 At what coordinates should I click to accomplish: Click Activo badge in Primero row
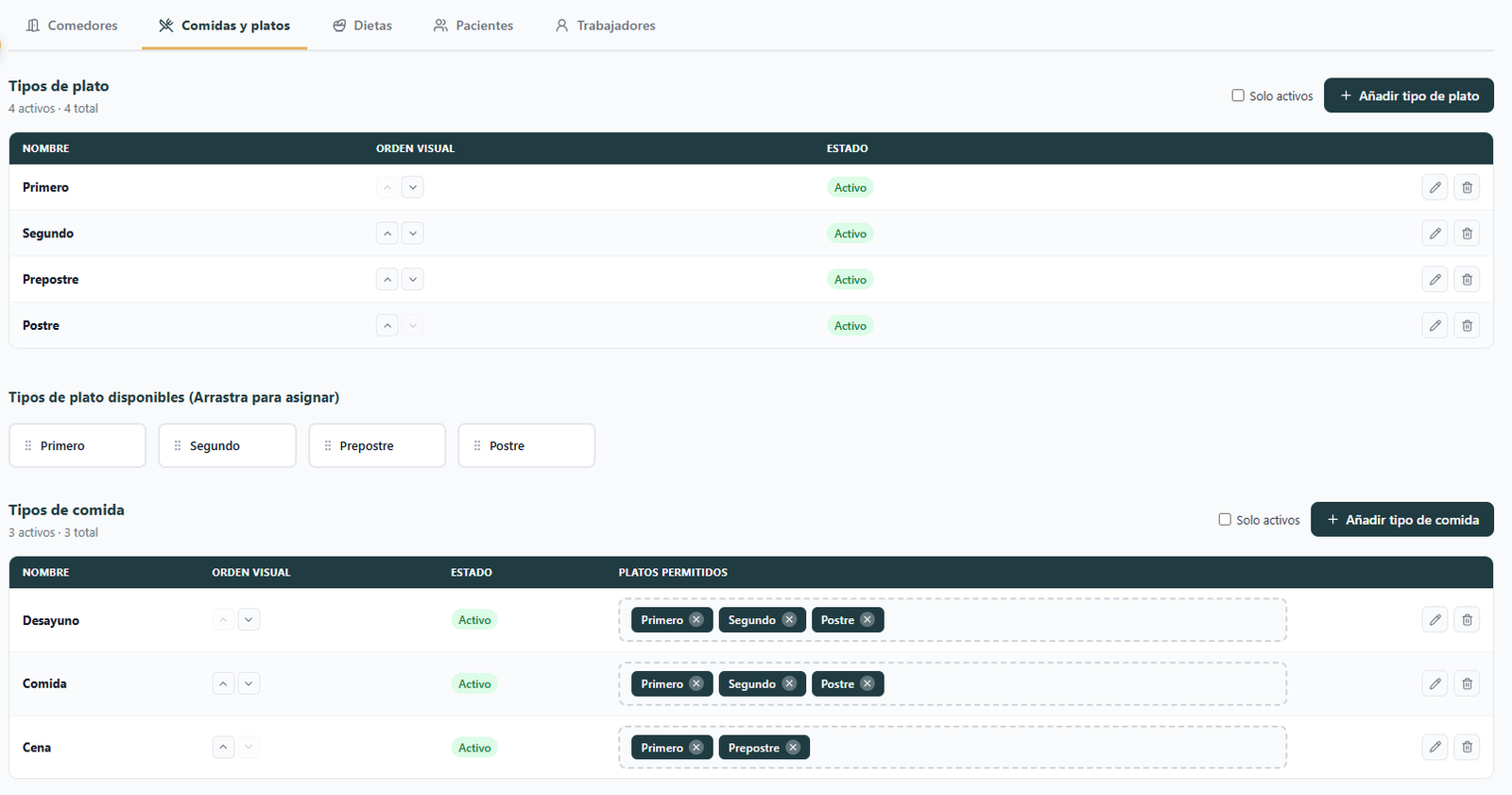850,187
